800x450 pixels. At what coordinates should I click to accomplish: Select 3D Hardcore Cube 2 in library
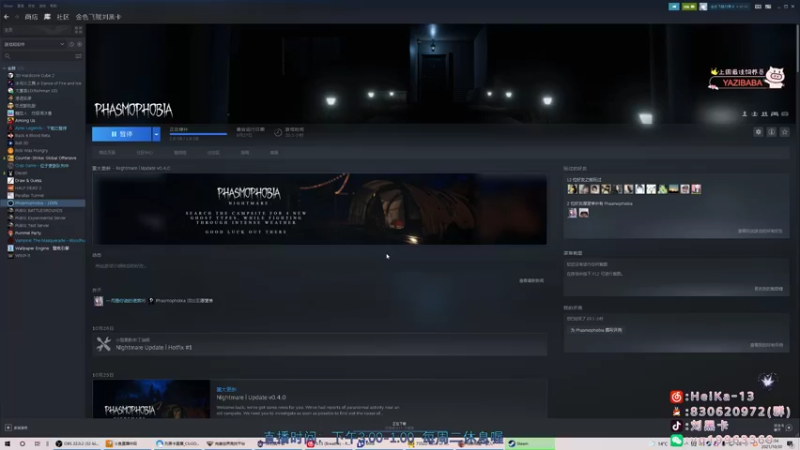click(x=34, y=76)
